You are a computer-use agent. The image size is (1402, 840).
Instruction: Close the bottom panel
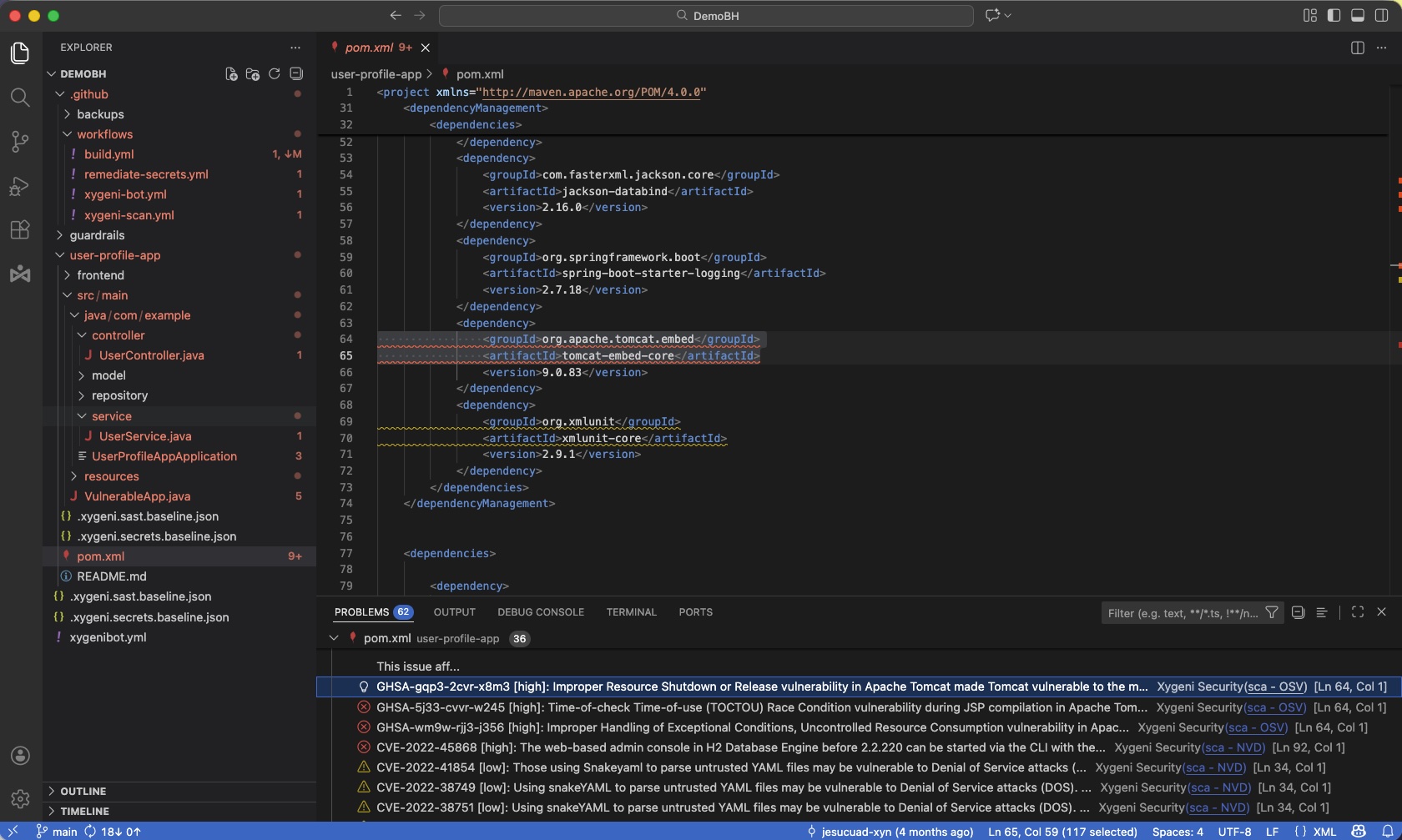(1381, 612)
